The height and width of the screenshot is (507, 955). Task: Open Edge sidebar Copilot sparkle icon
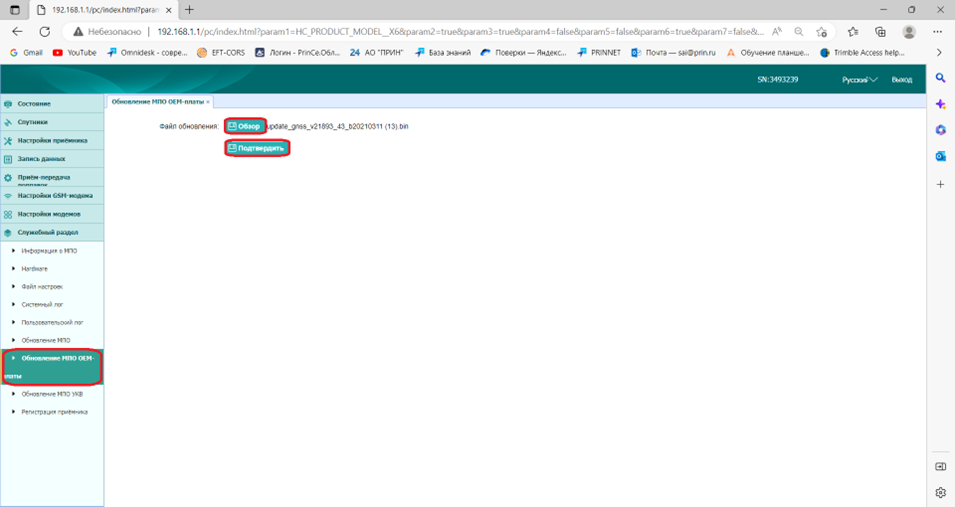940,104
